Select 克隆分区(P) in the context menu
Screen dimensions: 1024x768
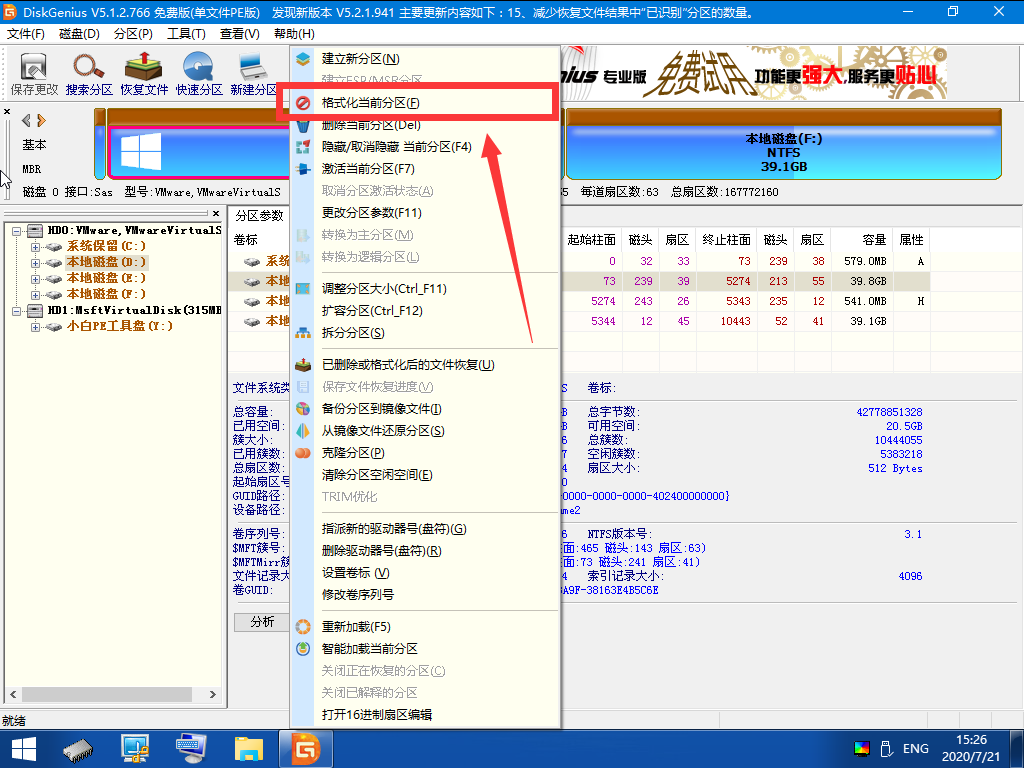(352, 453)
